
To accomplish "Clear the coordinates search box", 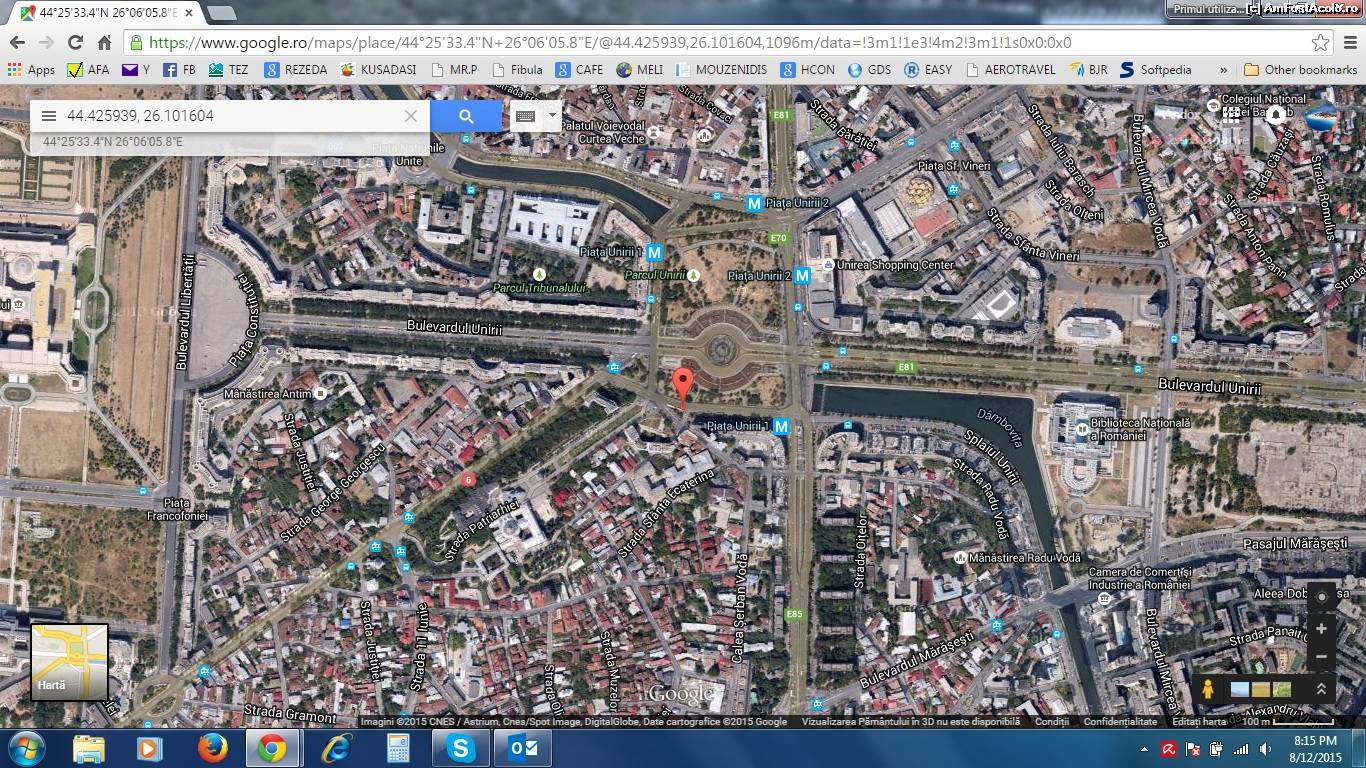I will point(410,116).
